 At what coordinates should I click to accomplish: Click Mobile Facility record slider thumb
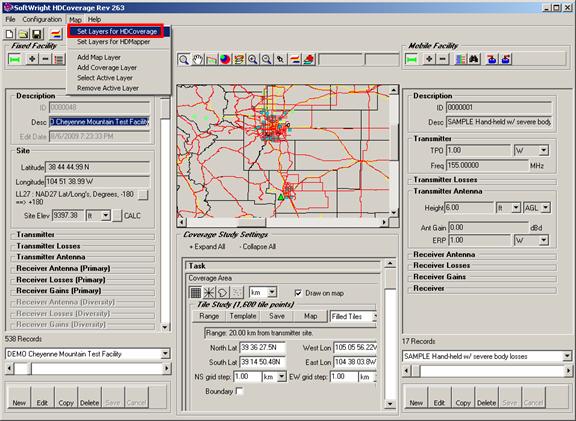(416, 371)
